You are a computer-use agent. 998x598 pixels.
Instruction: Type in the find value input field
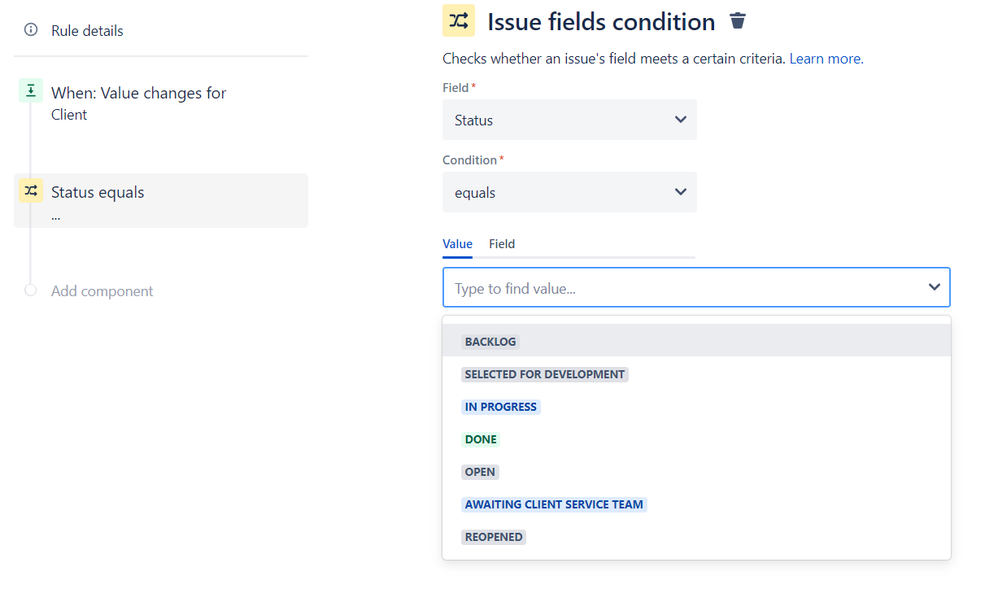pyautogui.click(x=680, y=288)
